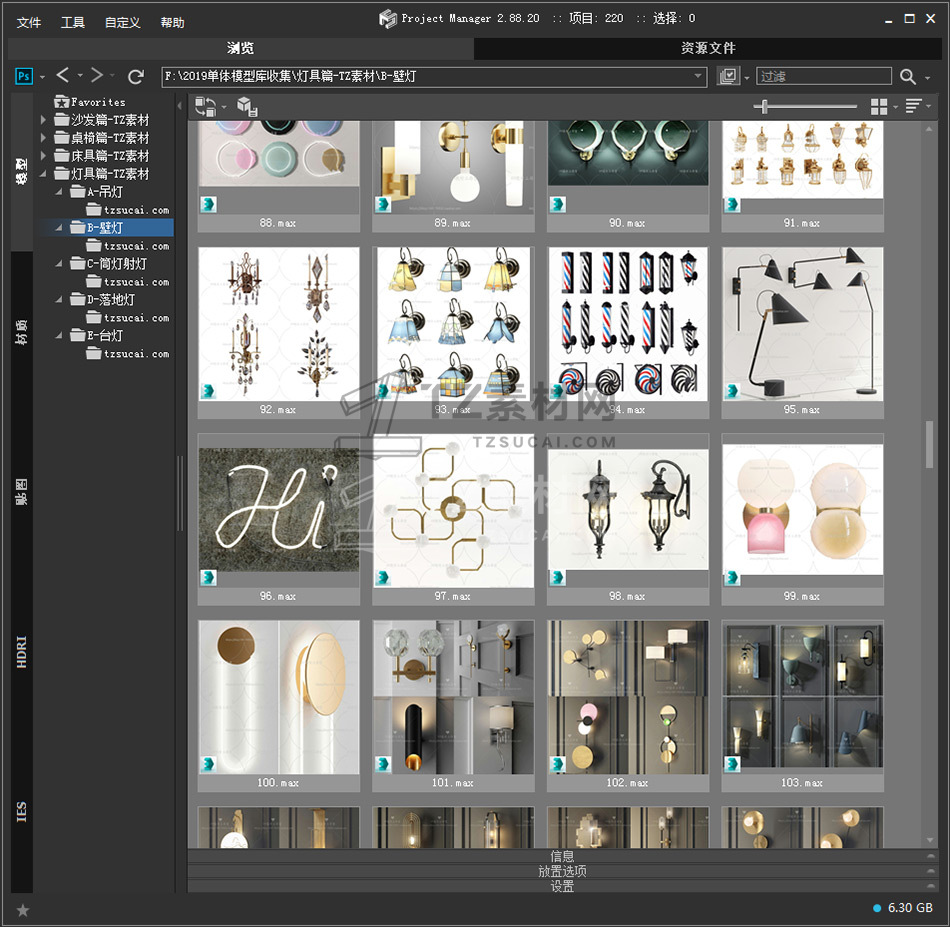Collapse the 灯具篇-TZ素材 folder
This screenshot has width=950, height=927.
[x=44, y=174]
